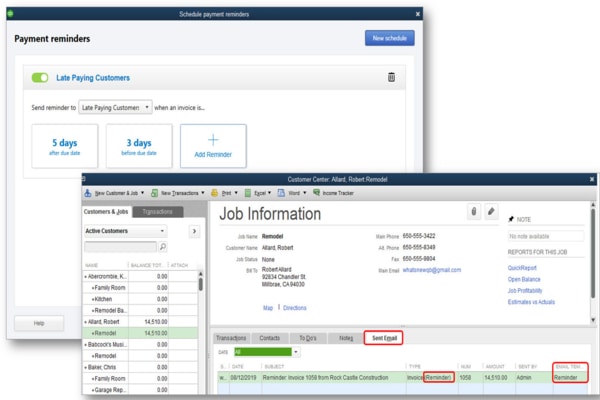Switch to the Notes tab
Screen dimensions: 600x400
point(346,338)
